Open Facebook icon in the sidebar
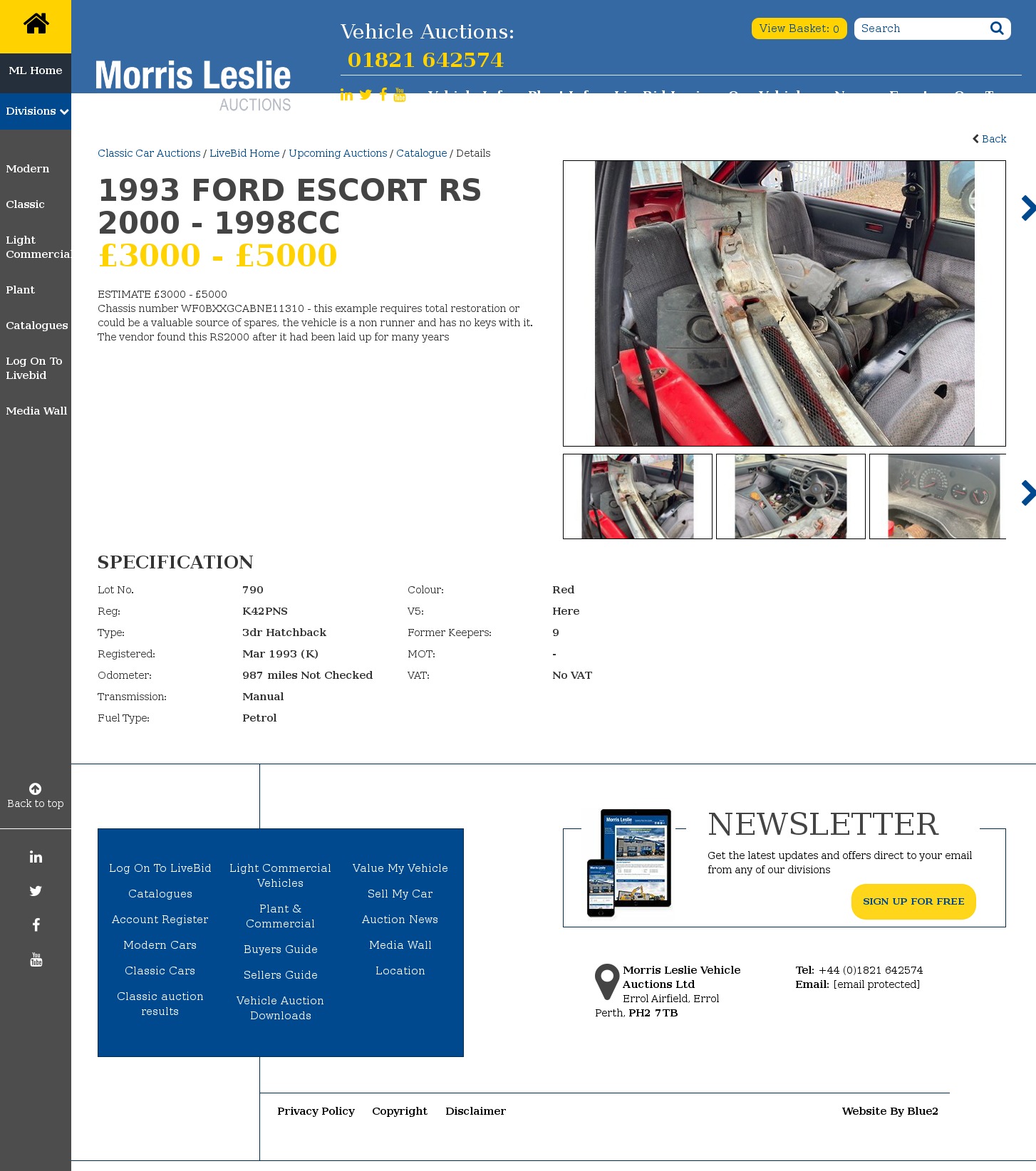 36,925
